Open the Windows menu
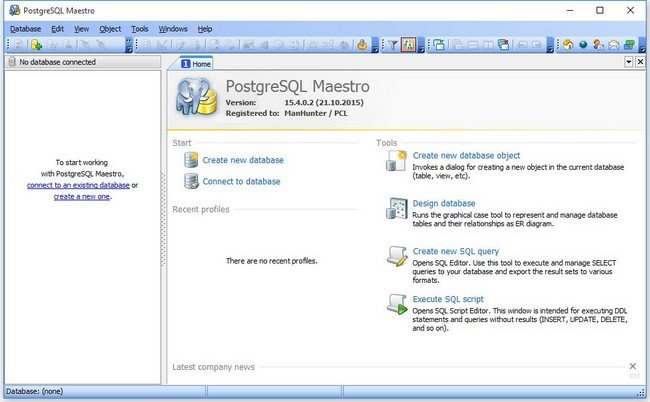Image resolution: width=650 pixels, height=402 pixels. click(173, 29)
